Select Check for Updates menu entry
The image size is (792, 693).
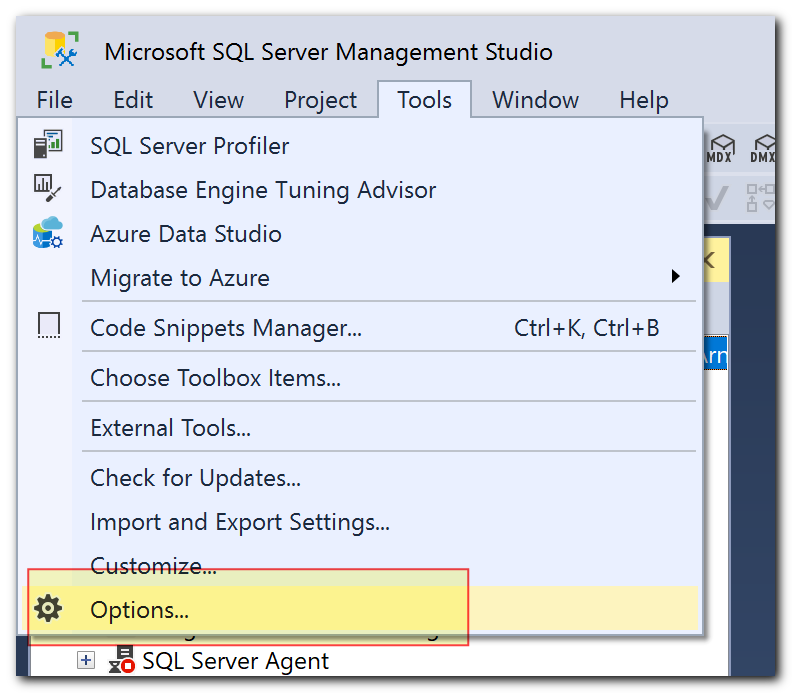pyautogui.click(x=195, y=478)
